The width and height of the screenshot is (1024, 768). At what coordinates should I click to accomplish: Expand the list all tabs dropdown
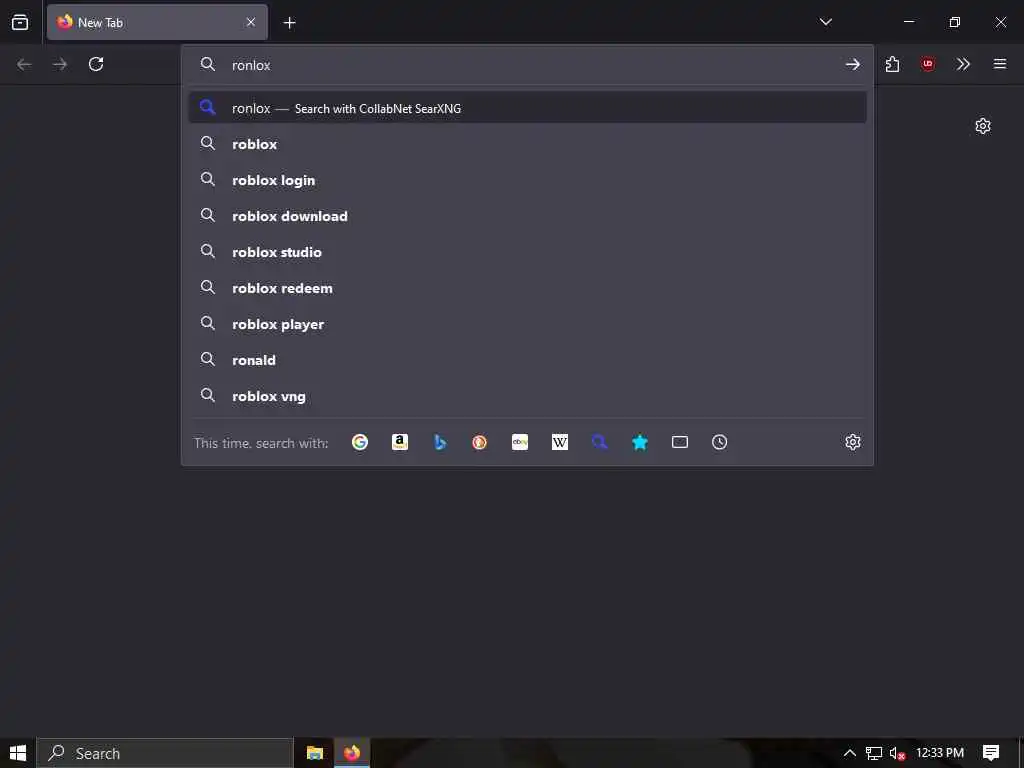coord(825,22)
